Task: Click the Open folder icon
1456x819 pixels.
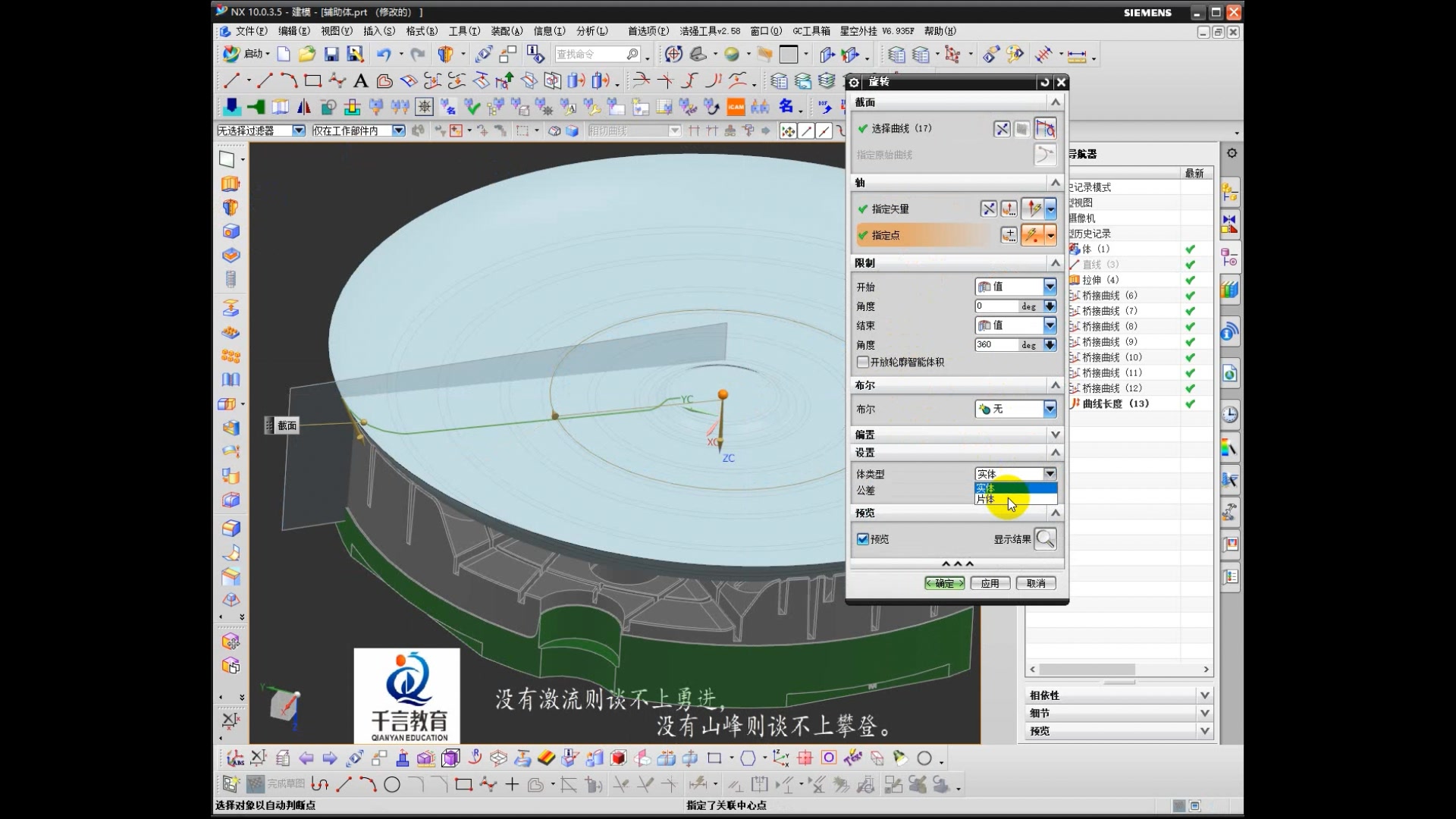Action: (306, 54)
